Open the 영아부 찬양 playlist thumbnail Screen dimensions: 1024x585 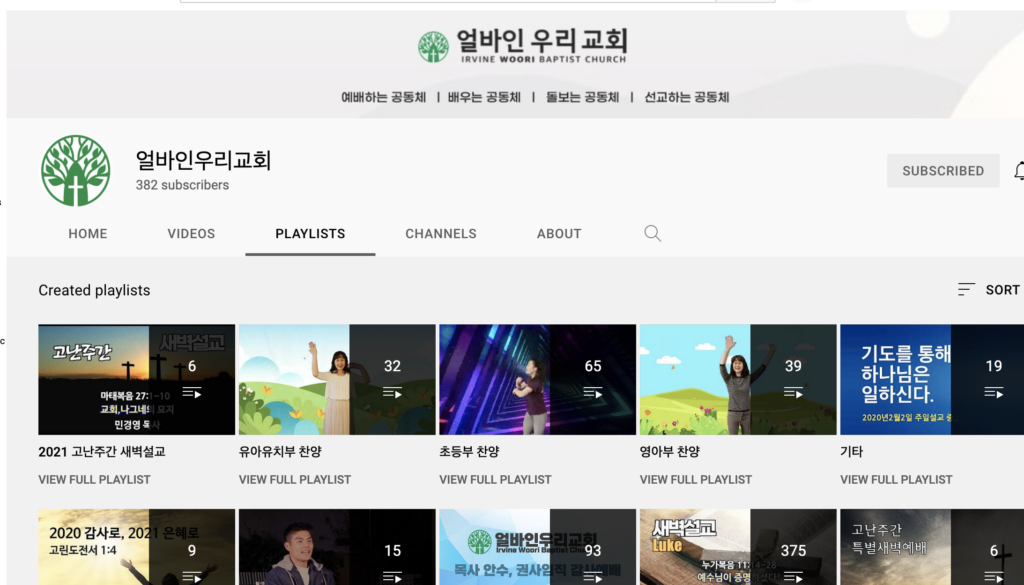click(738, 379)
